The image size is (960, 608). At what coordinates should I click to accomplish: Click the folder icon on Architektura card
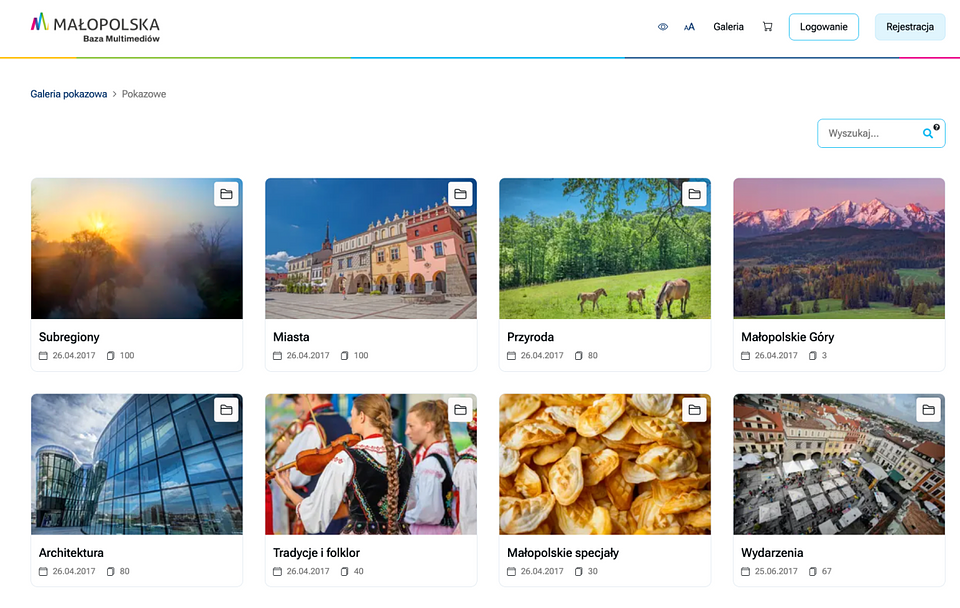point(226,410)
